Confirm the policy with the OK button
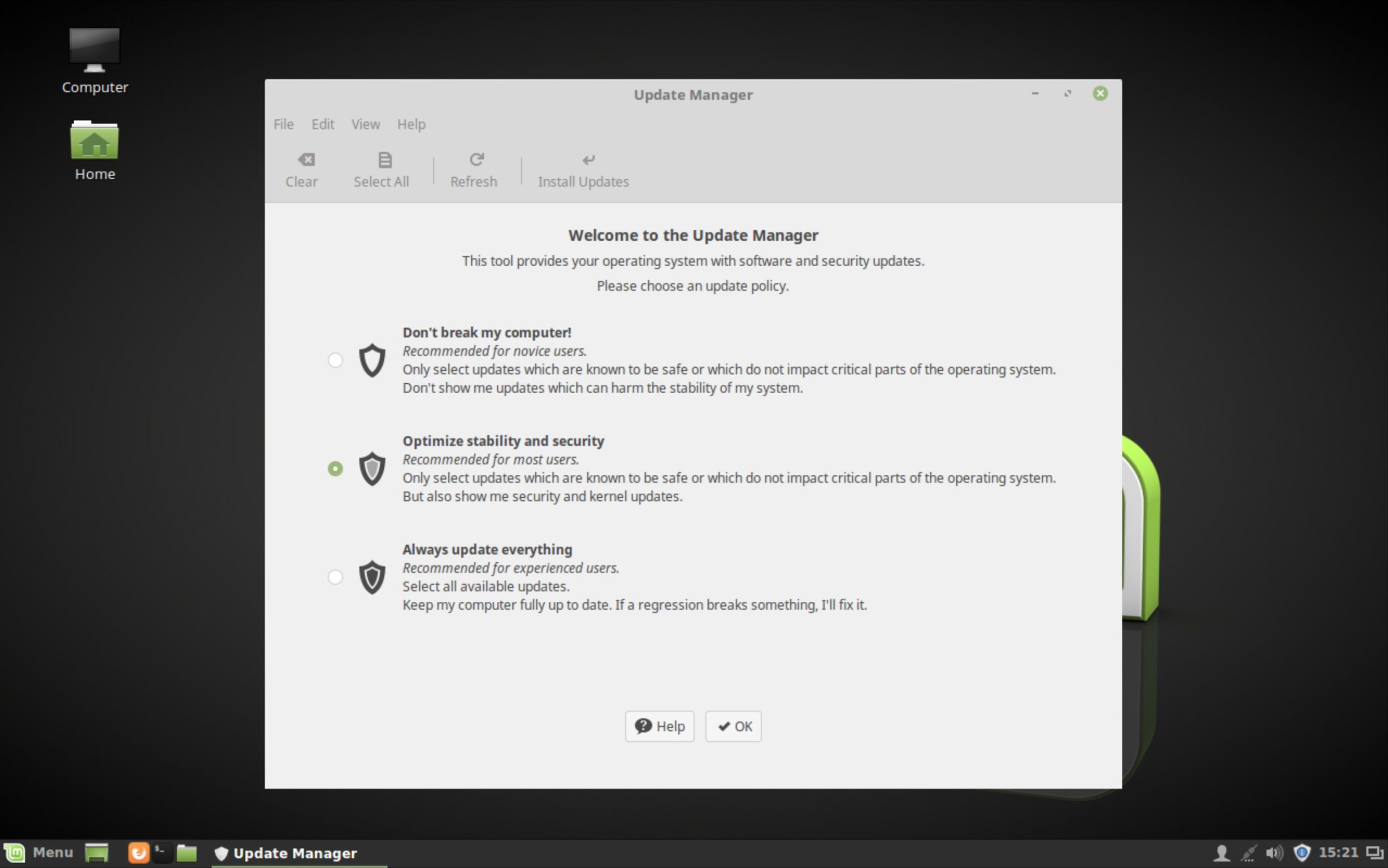Screen dimensions: 1388x868 (x=734, y=726)
